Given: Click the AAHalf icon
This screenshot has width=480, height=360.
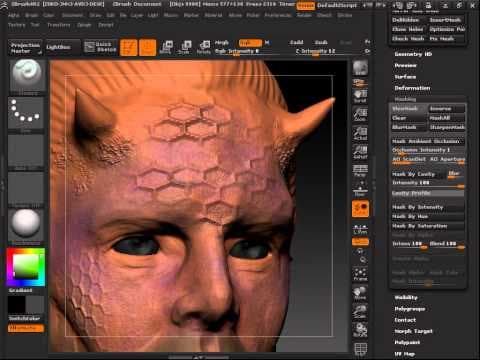Looking at the screenshot, I should pyautogui.click(x=360, y=152).
